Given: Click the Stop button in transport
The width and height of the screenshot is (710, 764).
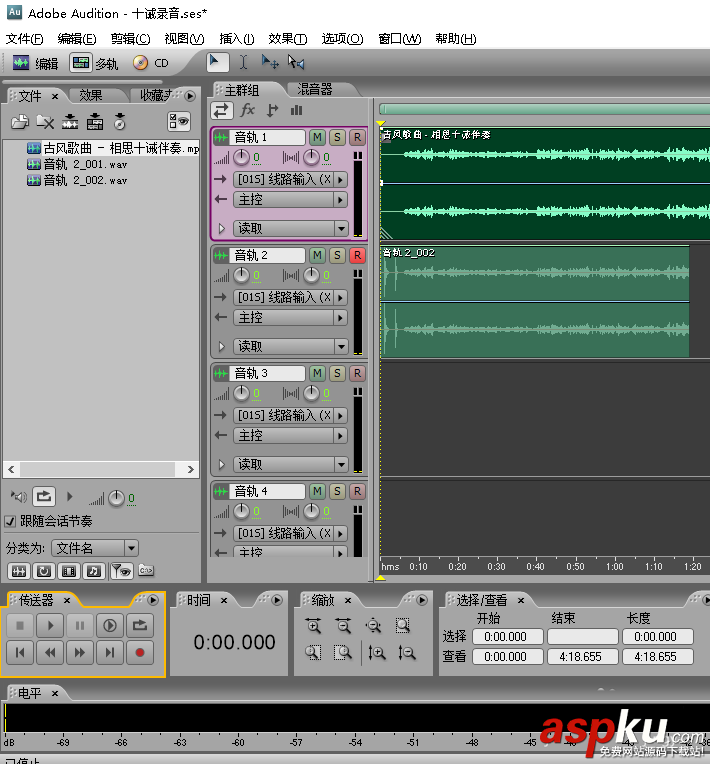Looking at the screenshot, I should pyautogui.click(x=20, y=625).
